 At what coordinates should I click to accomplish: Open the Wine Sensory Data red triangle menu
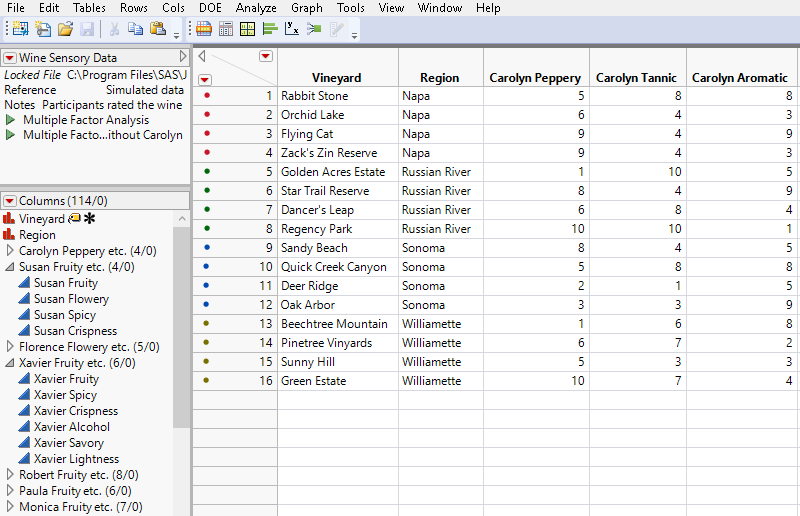point(10,58)
